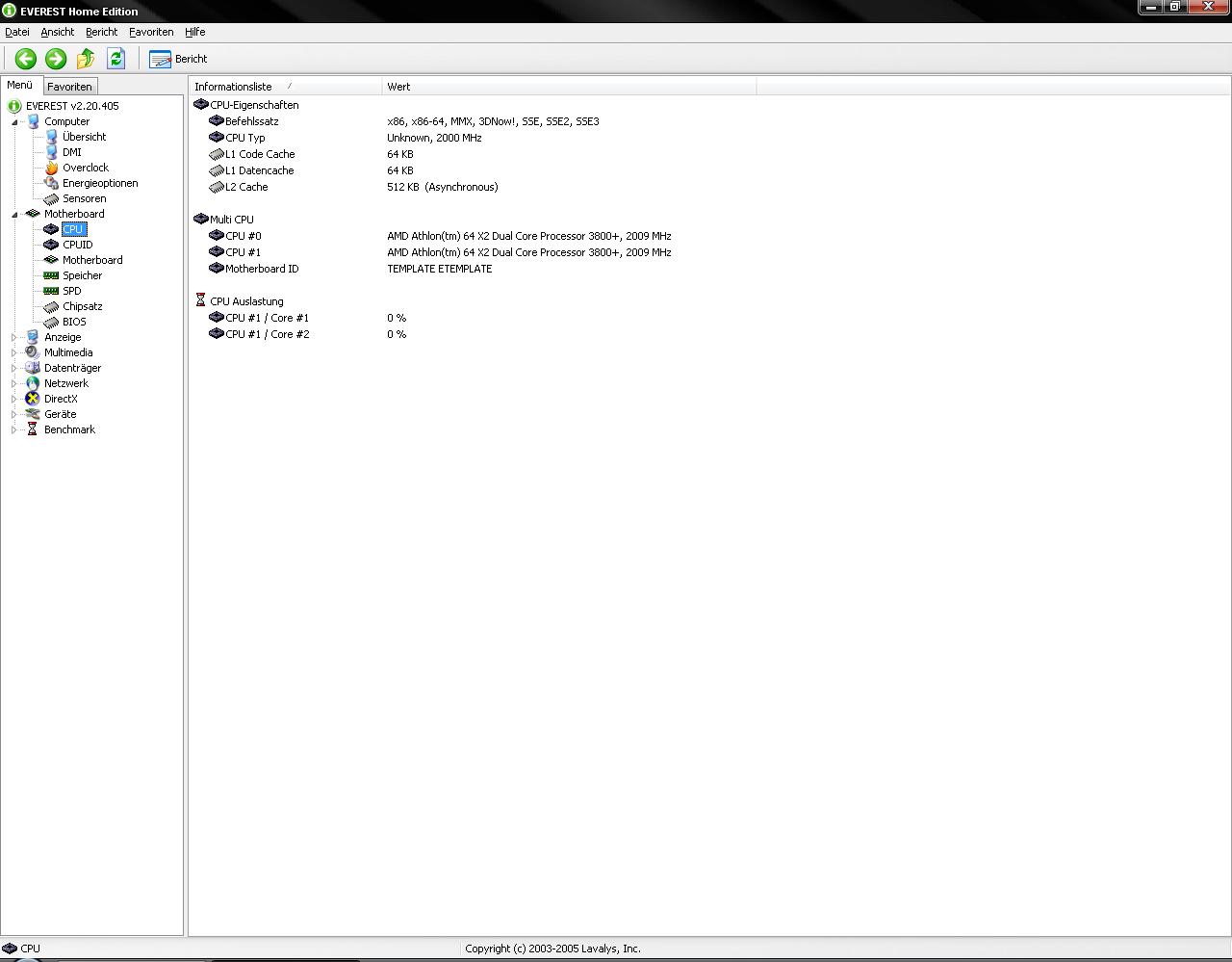
Task: Select EVEREST v2.20.405 root icon
Action: click(x=14, y=106)
